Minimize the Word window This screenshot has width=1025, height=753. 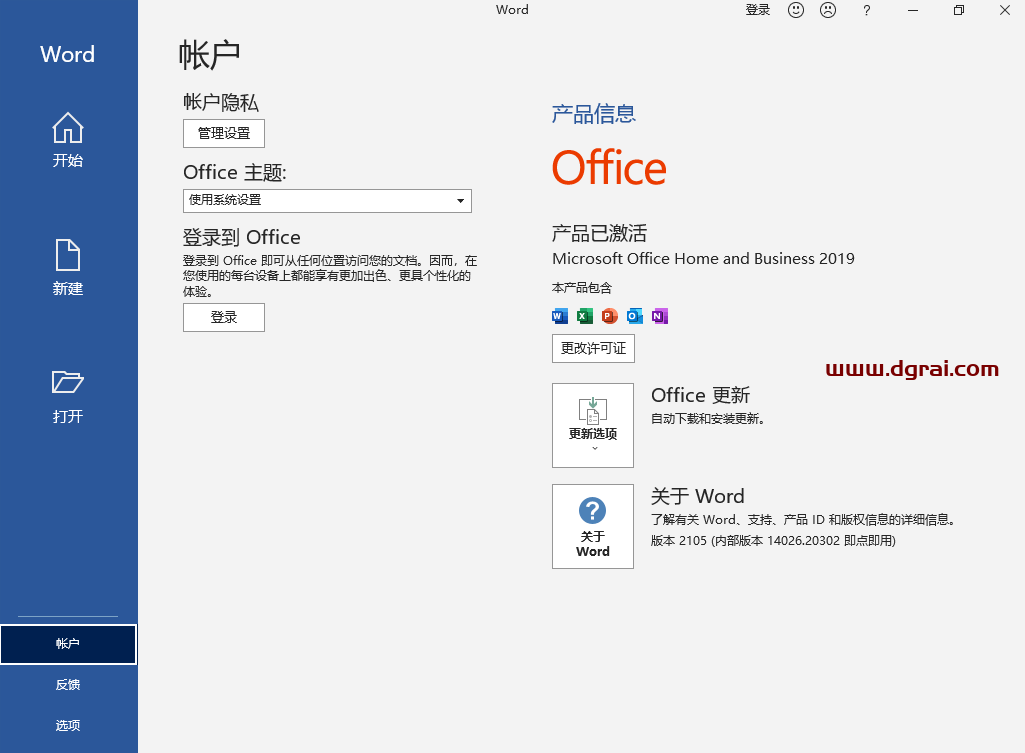[x=913, y=10]
